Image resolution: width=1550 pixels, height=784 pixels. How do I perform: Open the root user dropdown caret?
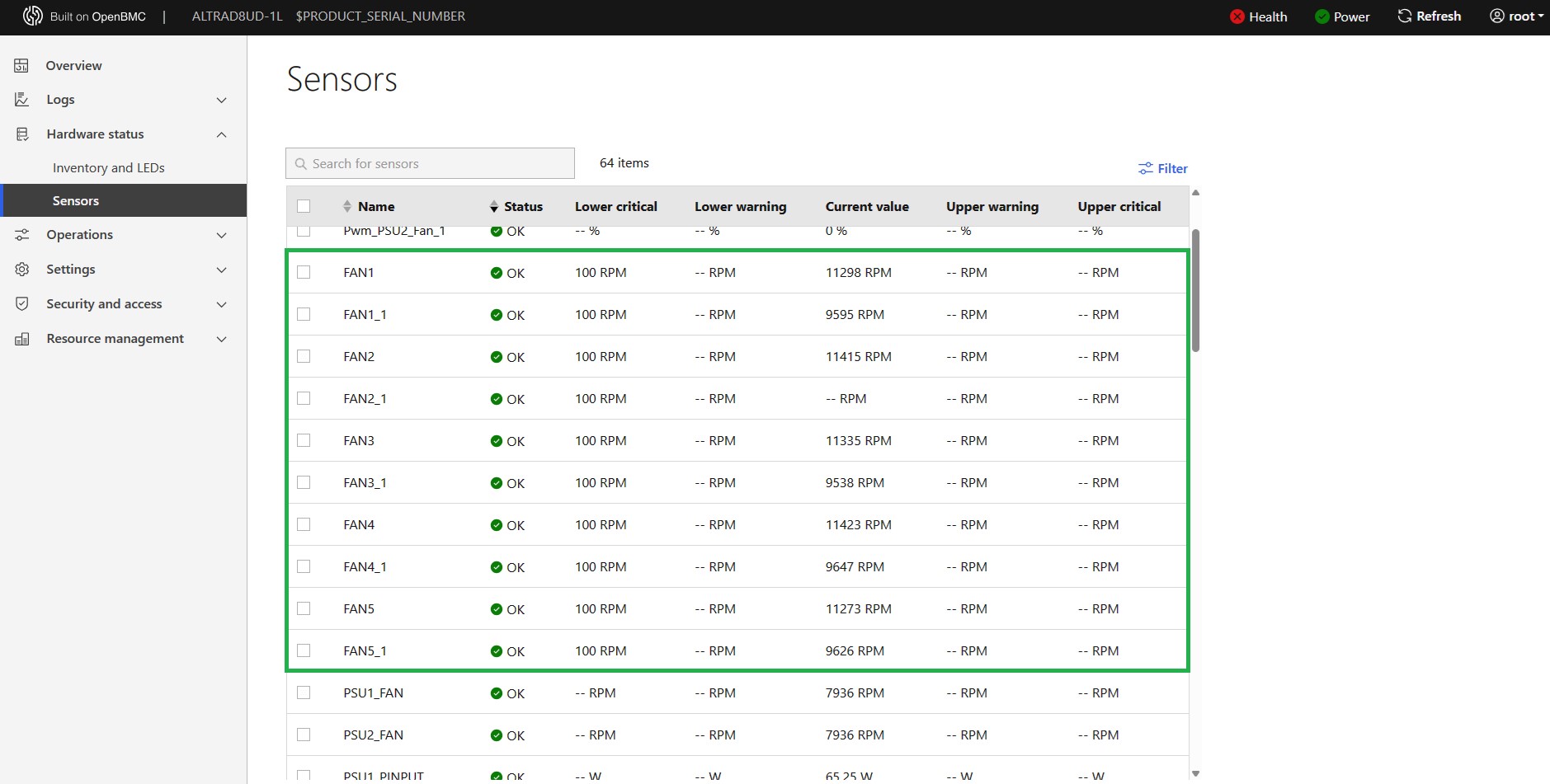tap(1541, 16)
